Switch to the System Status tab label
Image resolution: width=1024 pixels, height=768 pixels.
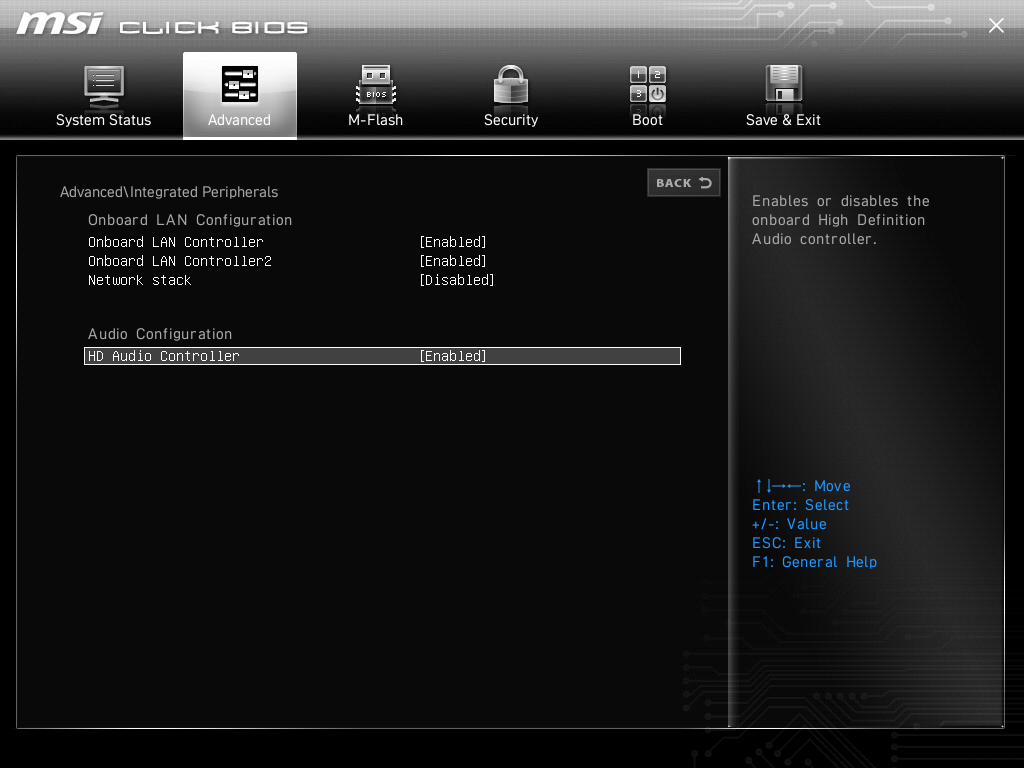click(103, 120)
